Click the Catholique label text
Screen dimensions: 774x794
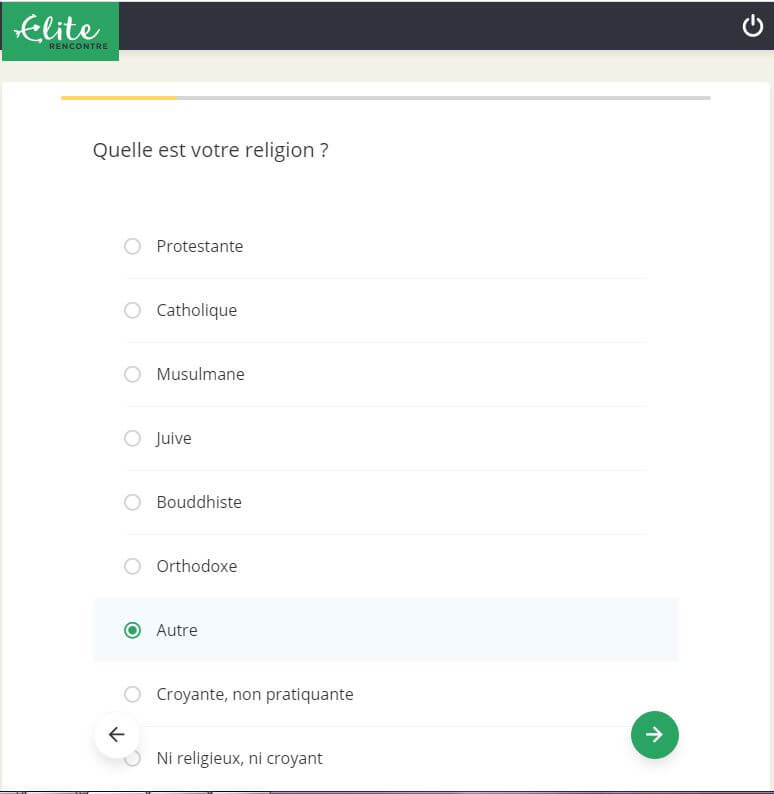pos(197,310)
